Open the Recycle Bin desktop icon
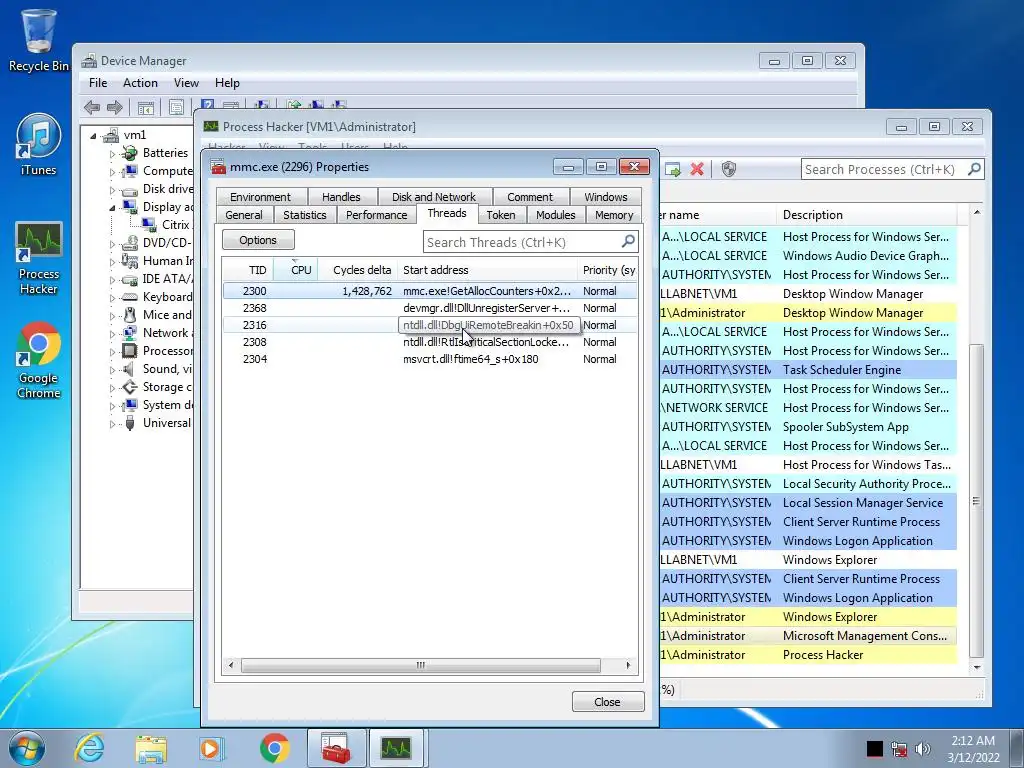This screenshot has height=768, width=1024. point(39,40)
